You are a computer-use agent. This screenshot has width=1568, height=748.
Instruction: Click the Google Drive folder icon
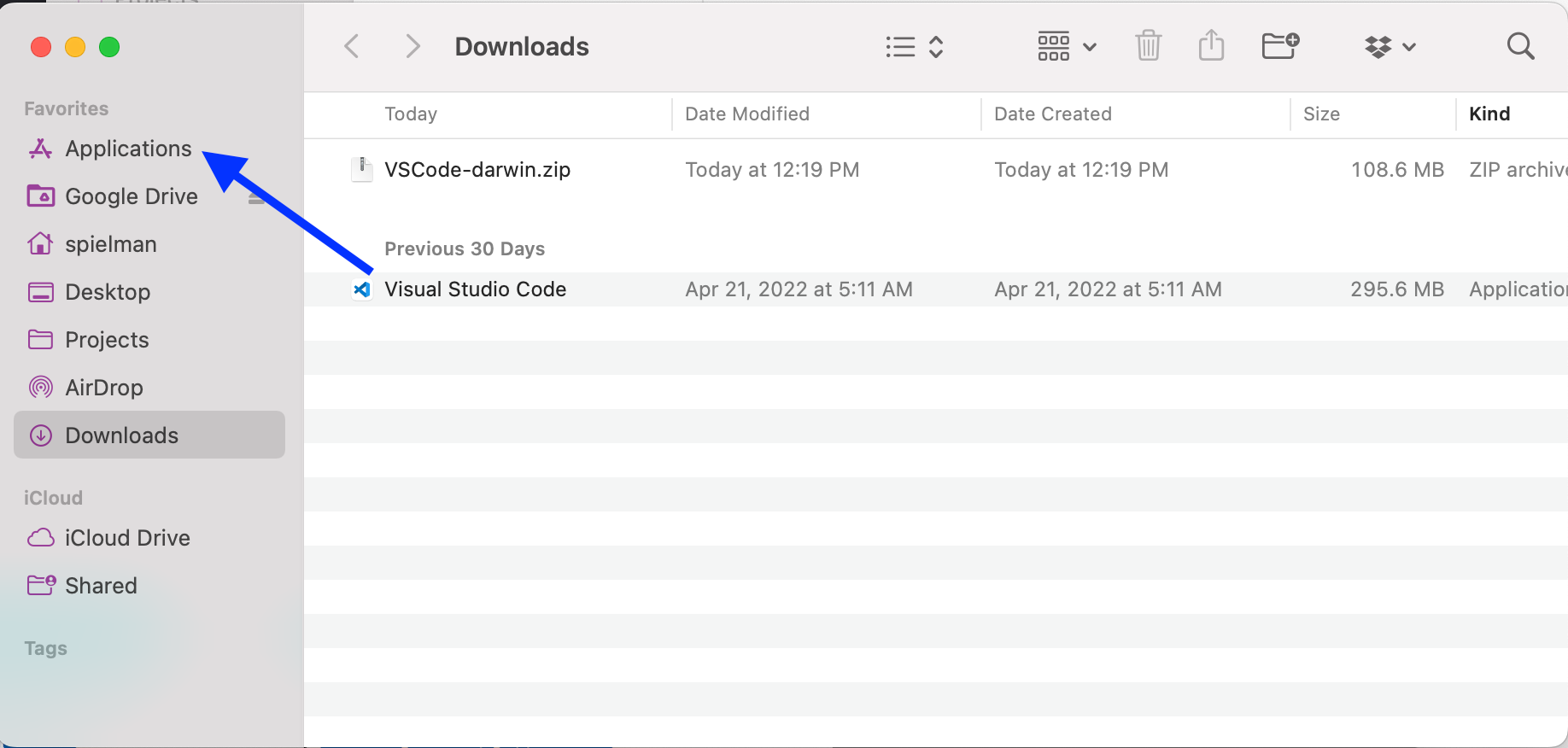(x=40, y=196)
